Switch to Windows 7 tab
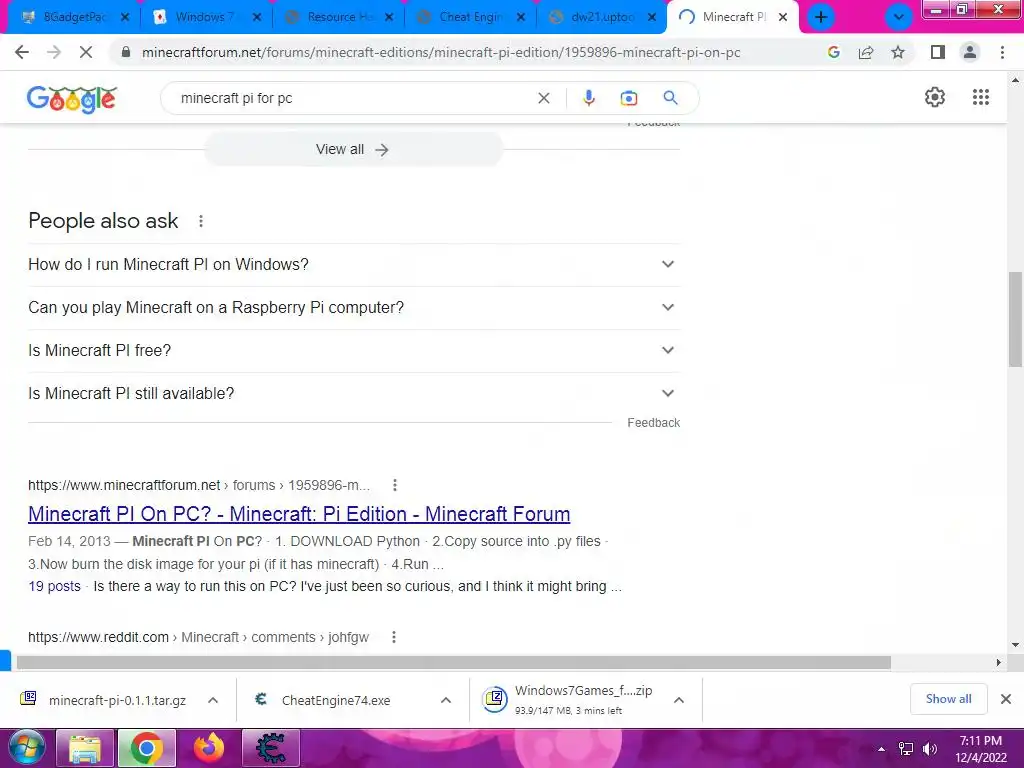Screen dimensions: 1024x768 pyautogui.click(x=204, y=17)
